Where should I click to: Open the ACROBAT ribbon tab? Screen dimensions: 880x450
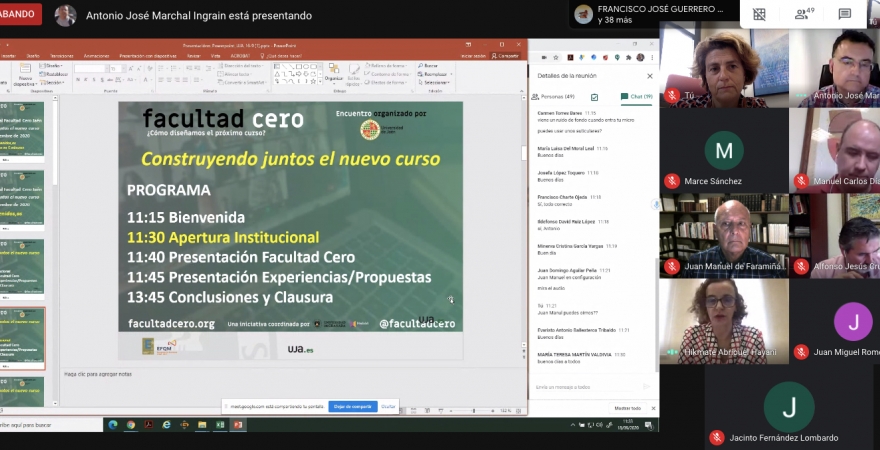[240, 56]
